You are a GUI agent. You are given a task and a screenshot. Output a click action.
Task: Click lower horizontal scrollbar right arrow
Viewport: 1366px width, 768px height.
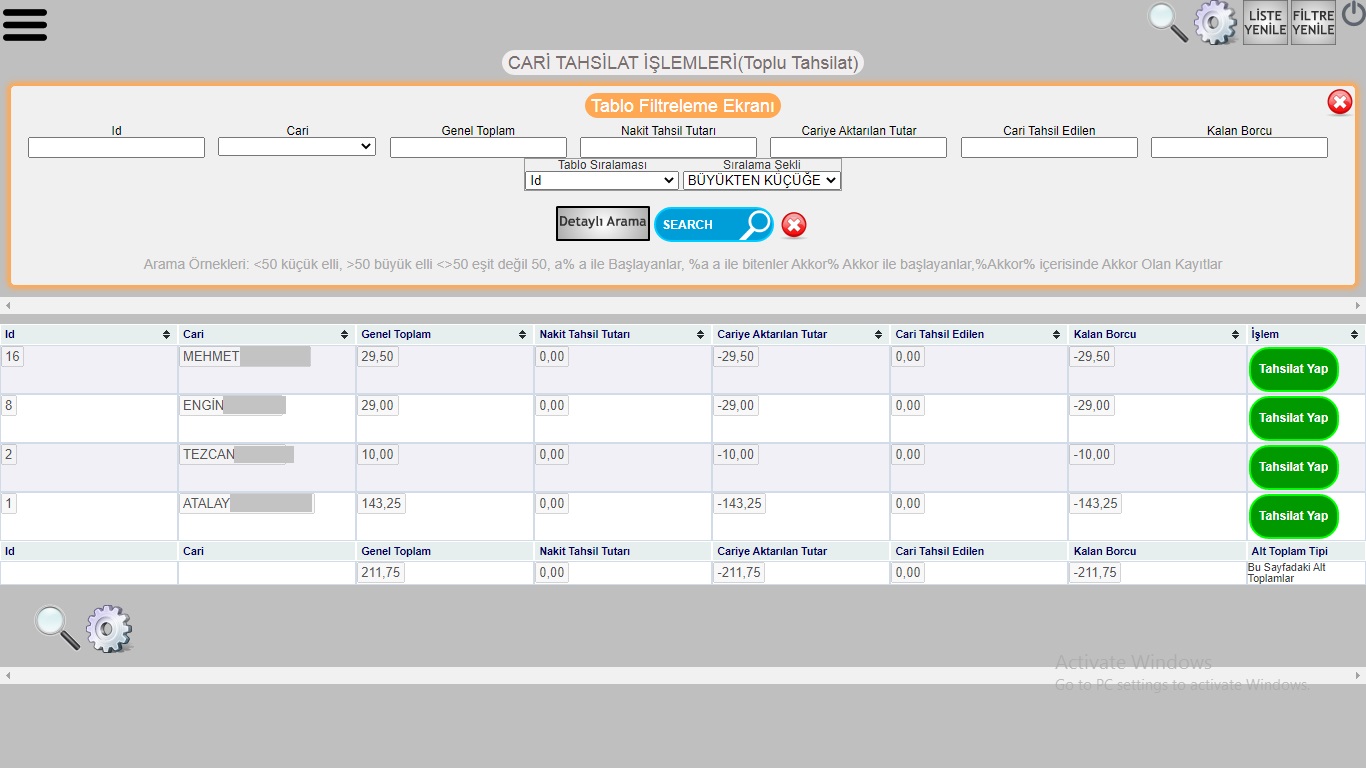pyautogui.click(x=1358, y=676)
